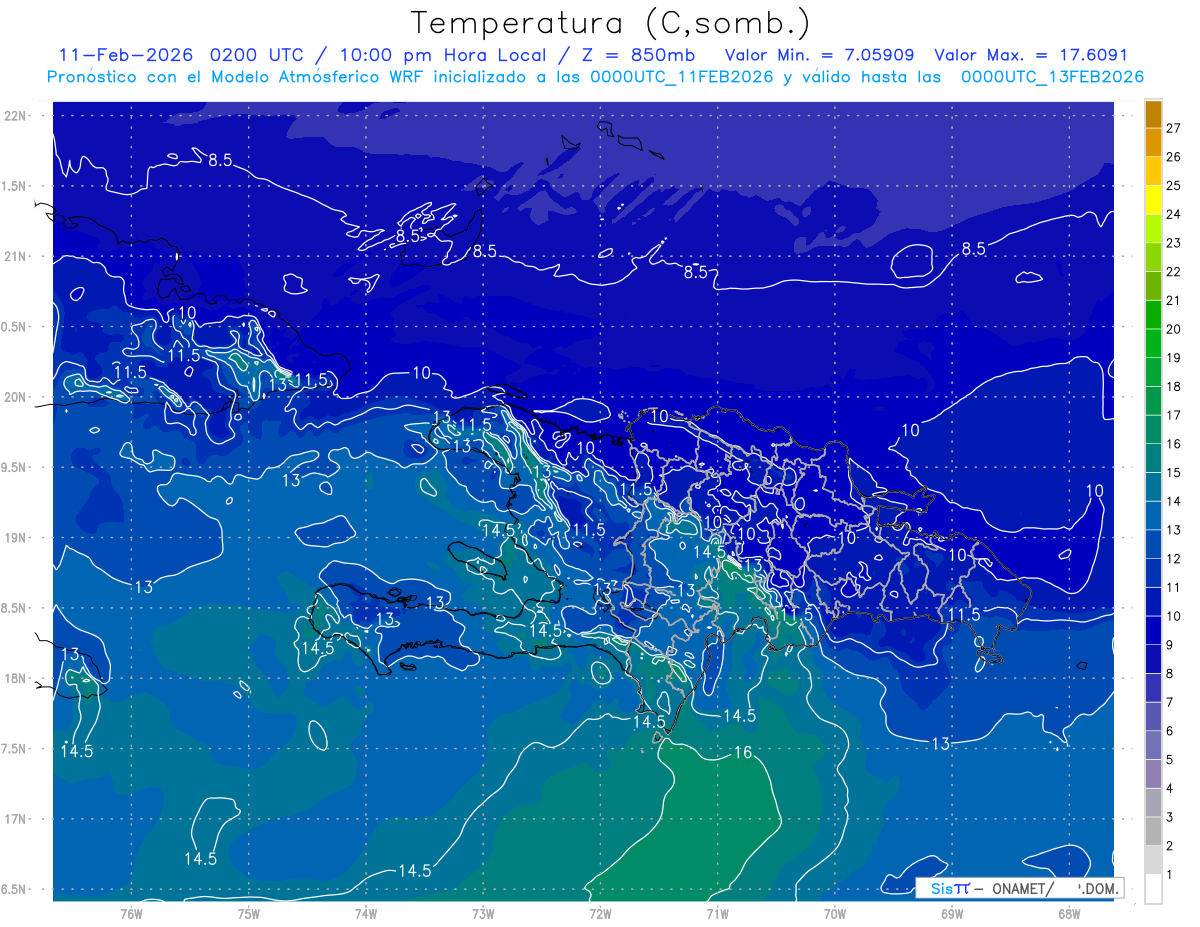Viewport: 1200px width, 927px height.
Task: Click color scale label "25"
Action: 1174,186
